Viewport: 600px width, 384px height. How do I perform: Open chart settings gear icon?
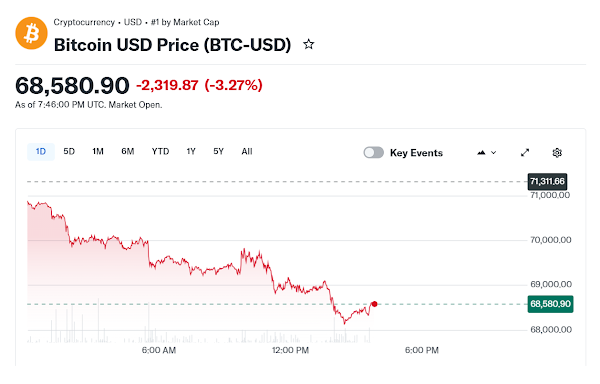click(x=557, y=153)
